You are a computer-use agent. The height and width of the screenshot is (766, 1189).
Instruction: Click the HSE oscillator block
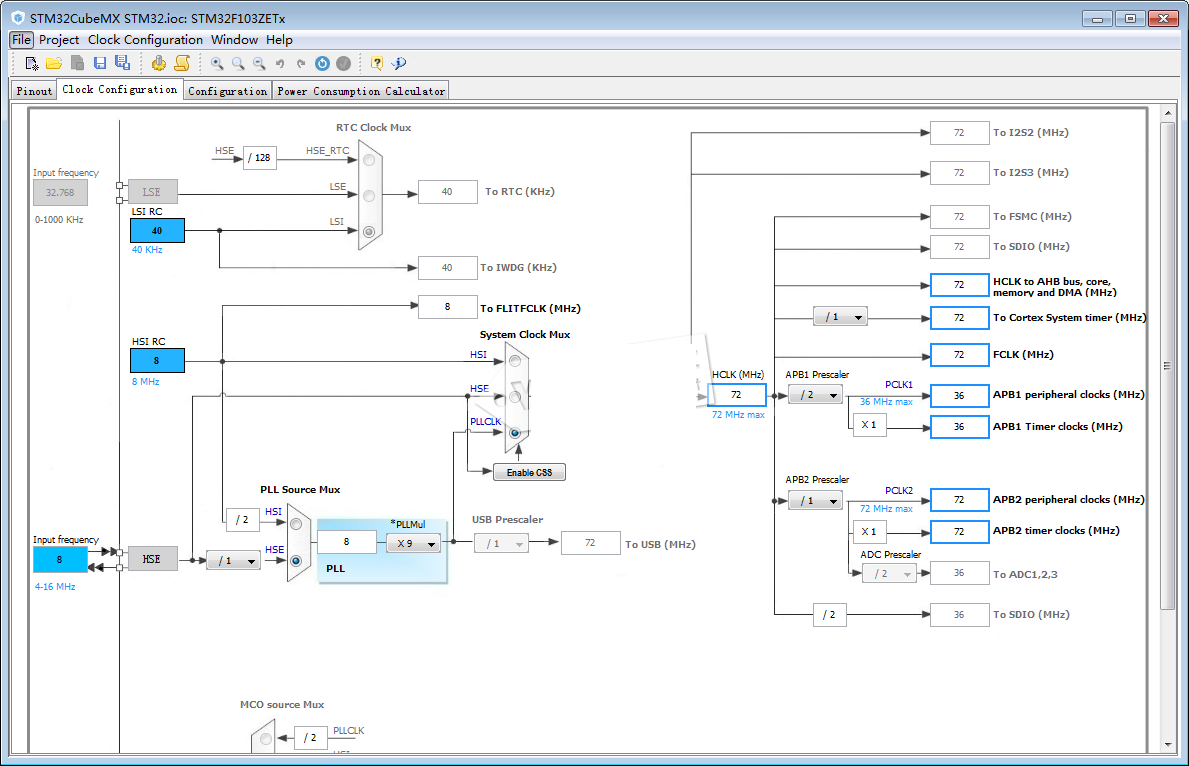(152, 559)
